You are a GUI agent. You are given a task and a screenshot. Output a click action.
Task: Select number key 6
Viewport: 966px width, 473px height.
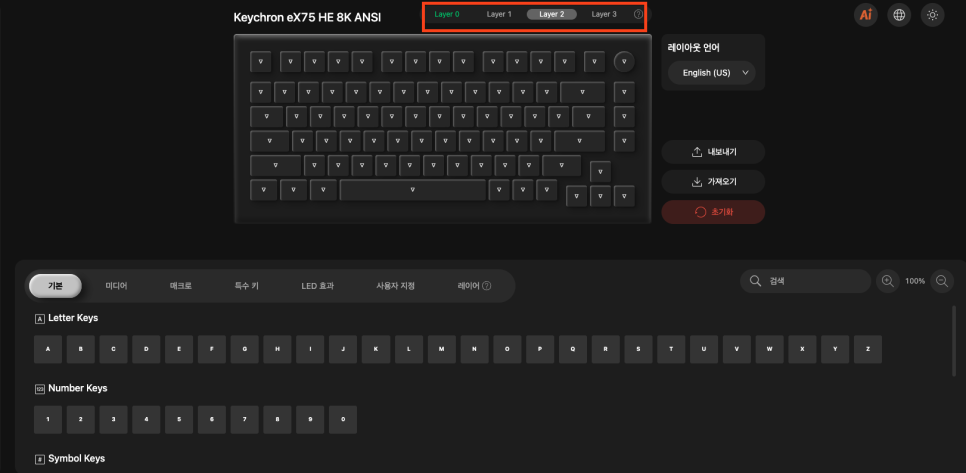(212, 419)
